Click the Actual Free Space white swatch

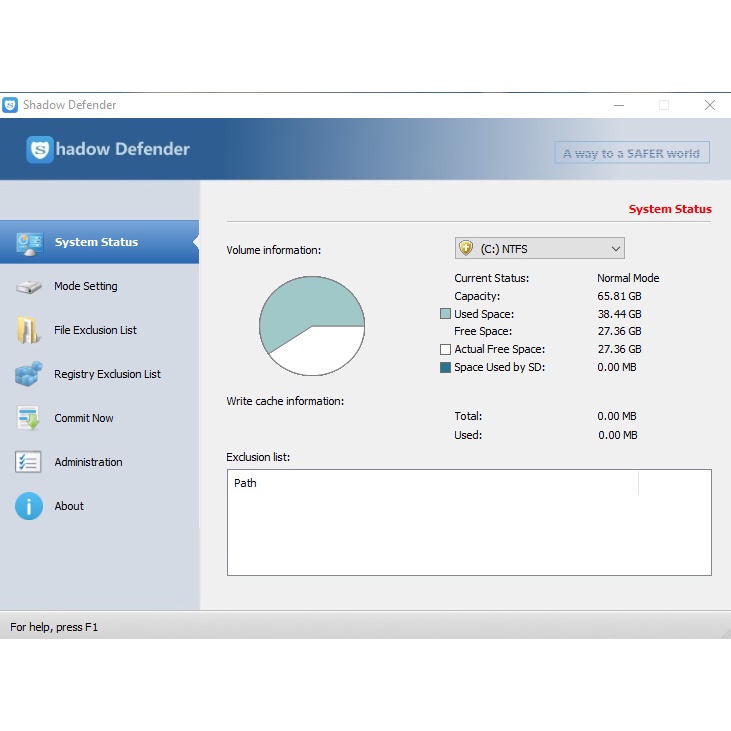pyautogui.click(x=445, y=350)
